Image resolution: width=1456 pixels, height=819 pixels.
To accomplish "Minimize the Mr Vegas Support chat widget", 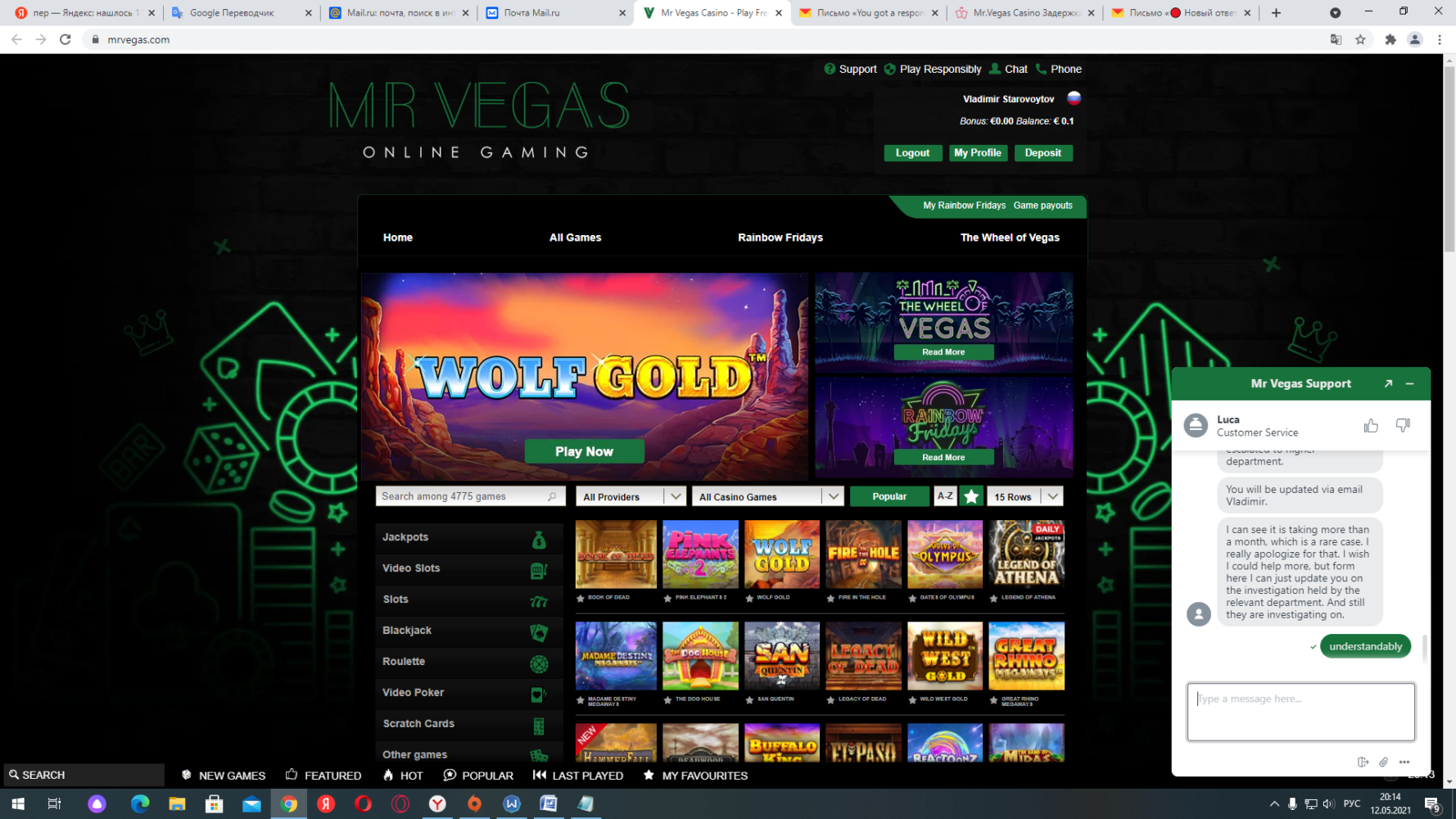I will 1409,383.
